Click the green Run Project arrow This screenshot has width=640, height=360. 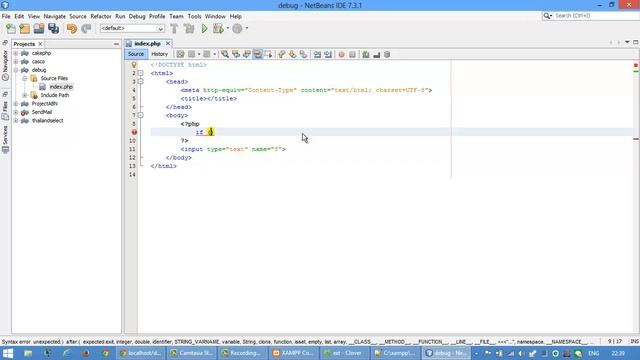204,29
